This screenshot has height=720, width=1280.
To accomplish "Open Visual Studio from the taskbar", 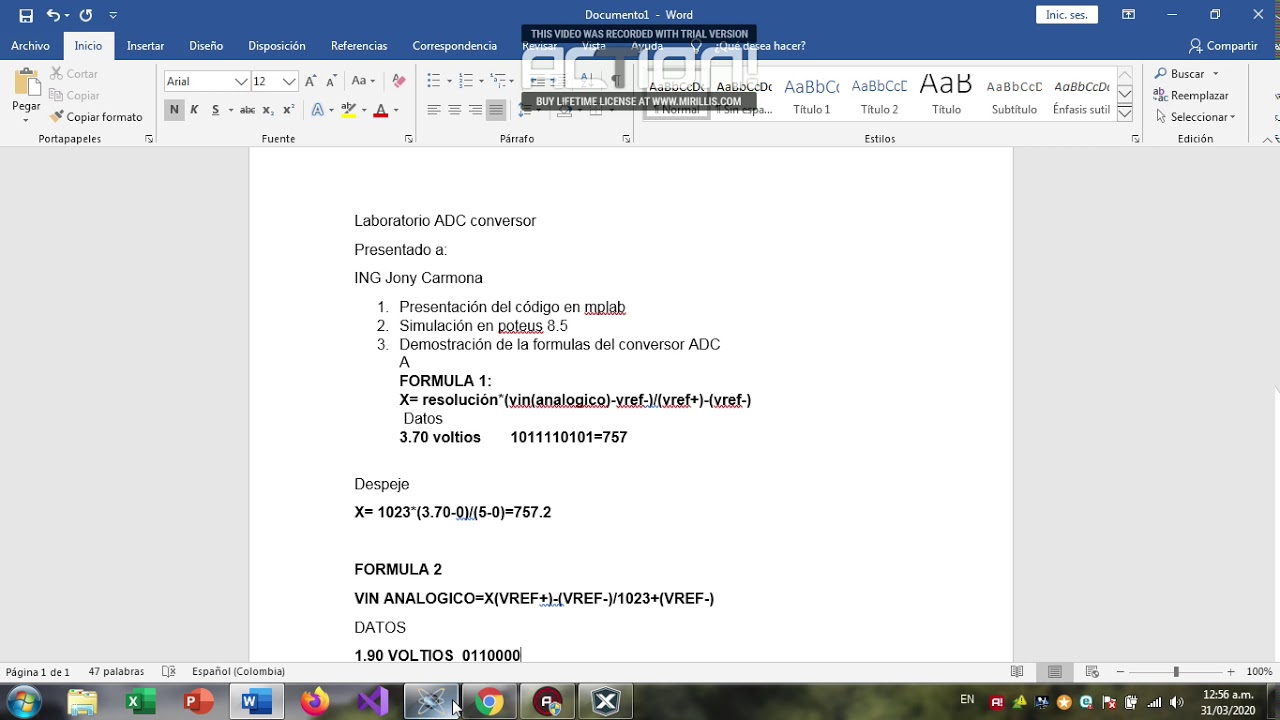I will coord(373,702).
